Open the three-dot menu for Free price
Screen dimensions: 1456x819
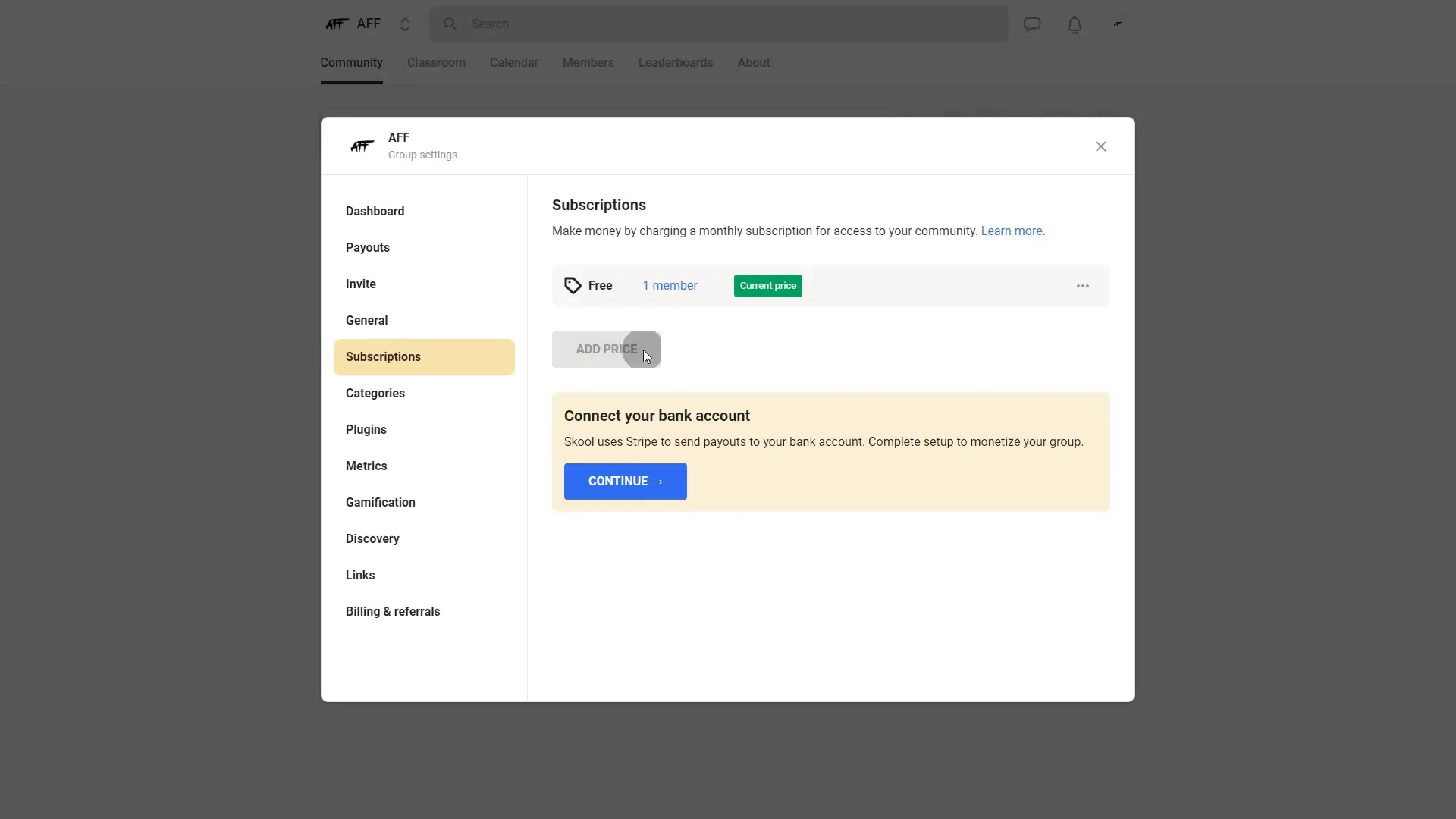(1083, 286)
